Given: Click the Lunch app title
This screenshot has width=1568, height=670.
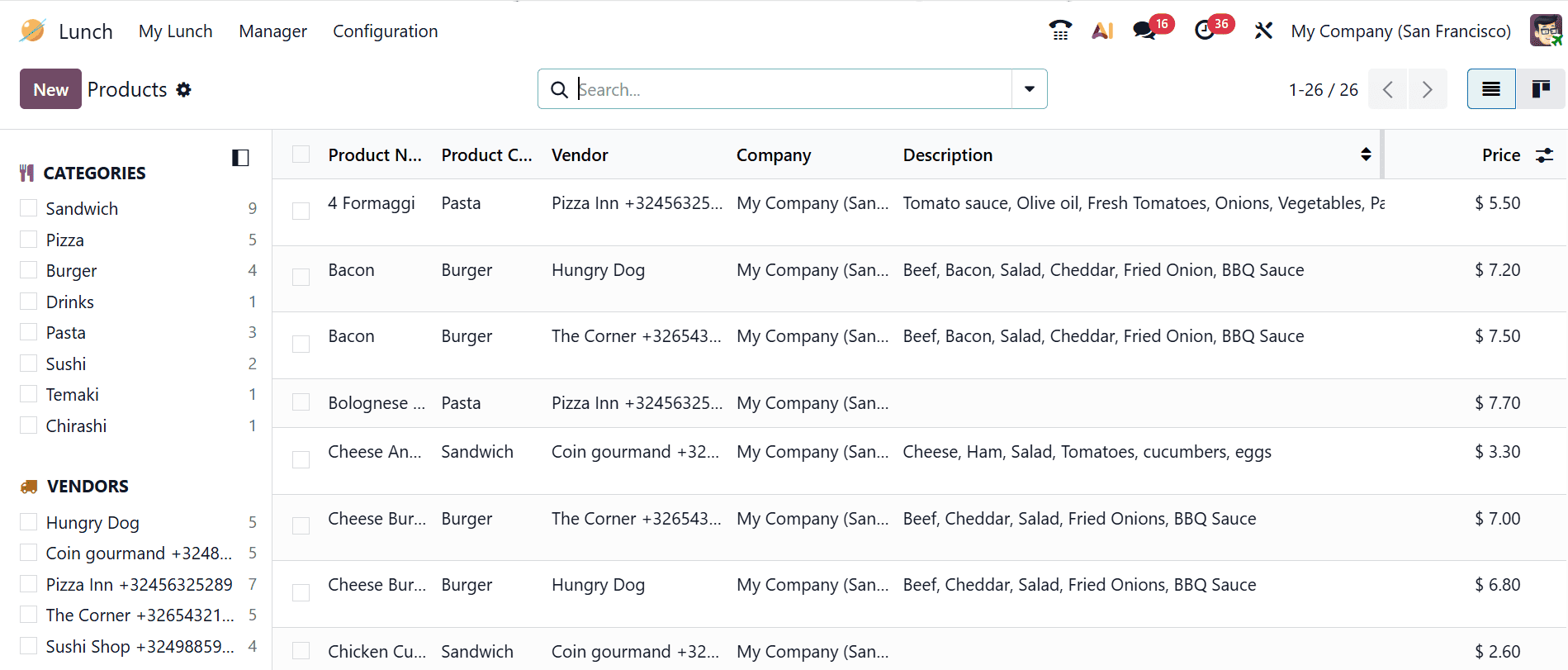Looking at the screenshot, I should (x=86, y=31).
